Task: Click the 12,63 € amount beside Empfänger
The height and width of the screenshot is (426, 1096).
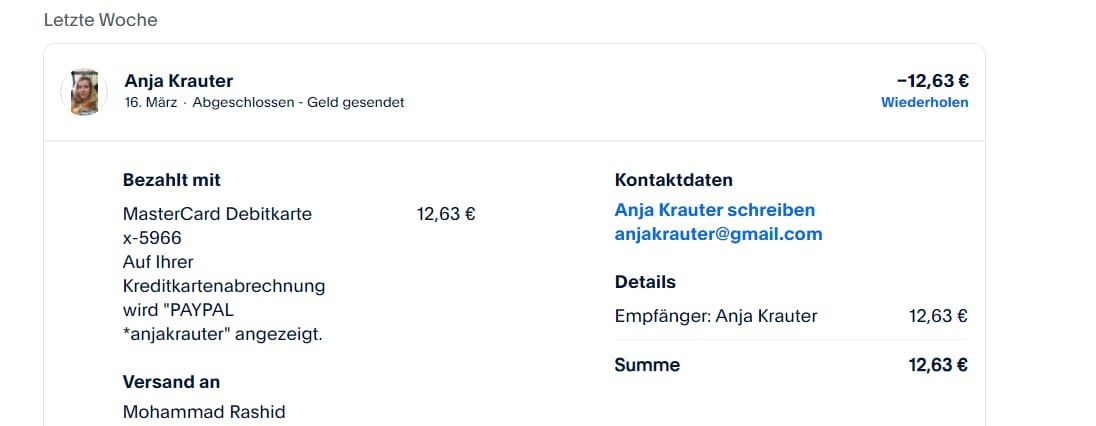Action: [x=937, y=316]
